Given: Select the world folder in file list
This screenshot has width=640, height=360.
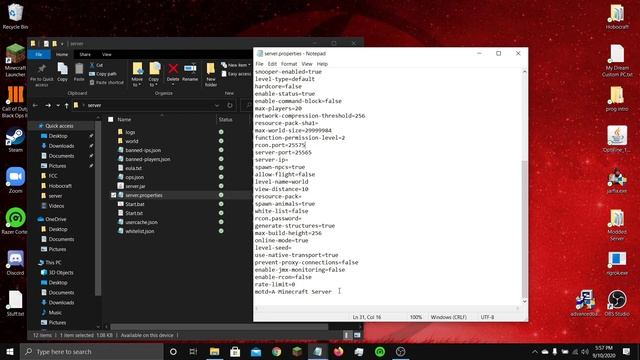Looking at the screenshot, I should (x=131, y=141).
